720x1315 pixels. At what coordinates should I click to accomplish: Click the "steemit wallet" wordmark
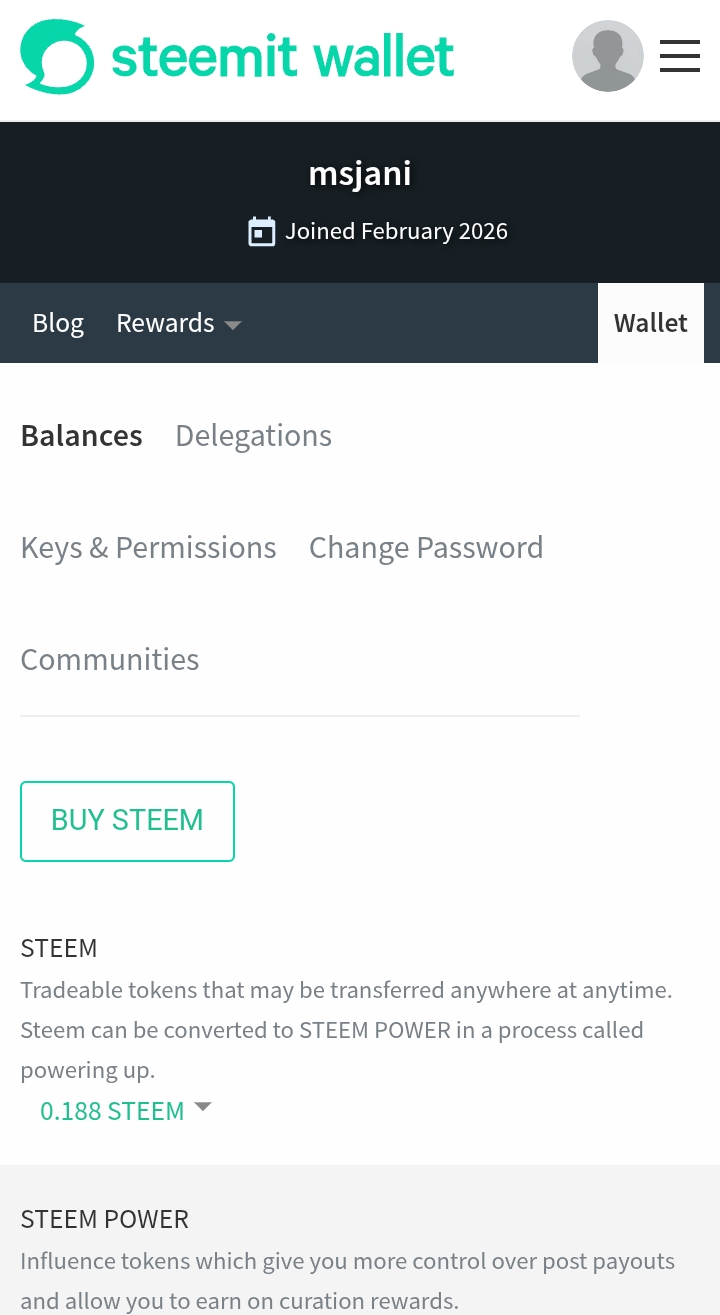(x=283, y=57)
